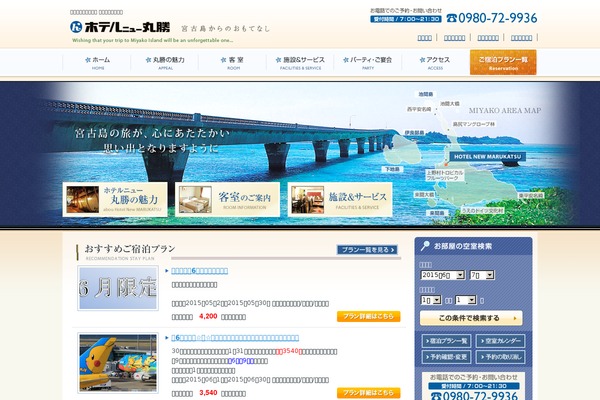Click the 4,200 price text
Viewport: 600px width, 400px height.
(208, 317)
